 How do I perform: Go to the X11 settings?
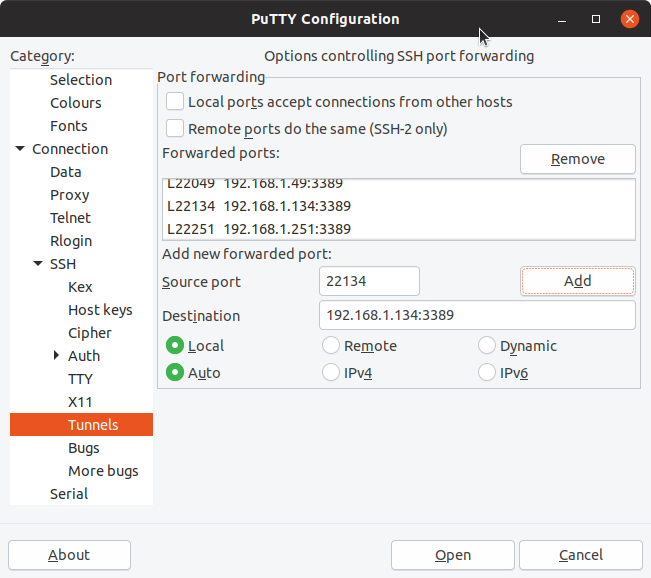point(80,402)
